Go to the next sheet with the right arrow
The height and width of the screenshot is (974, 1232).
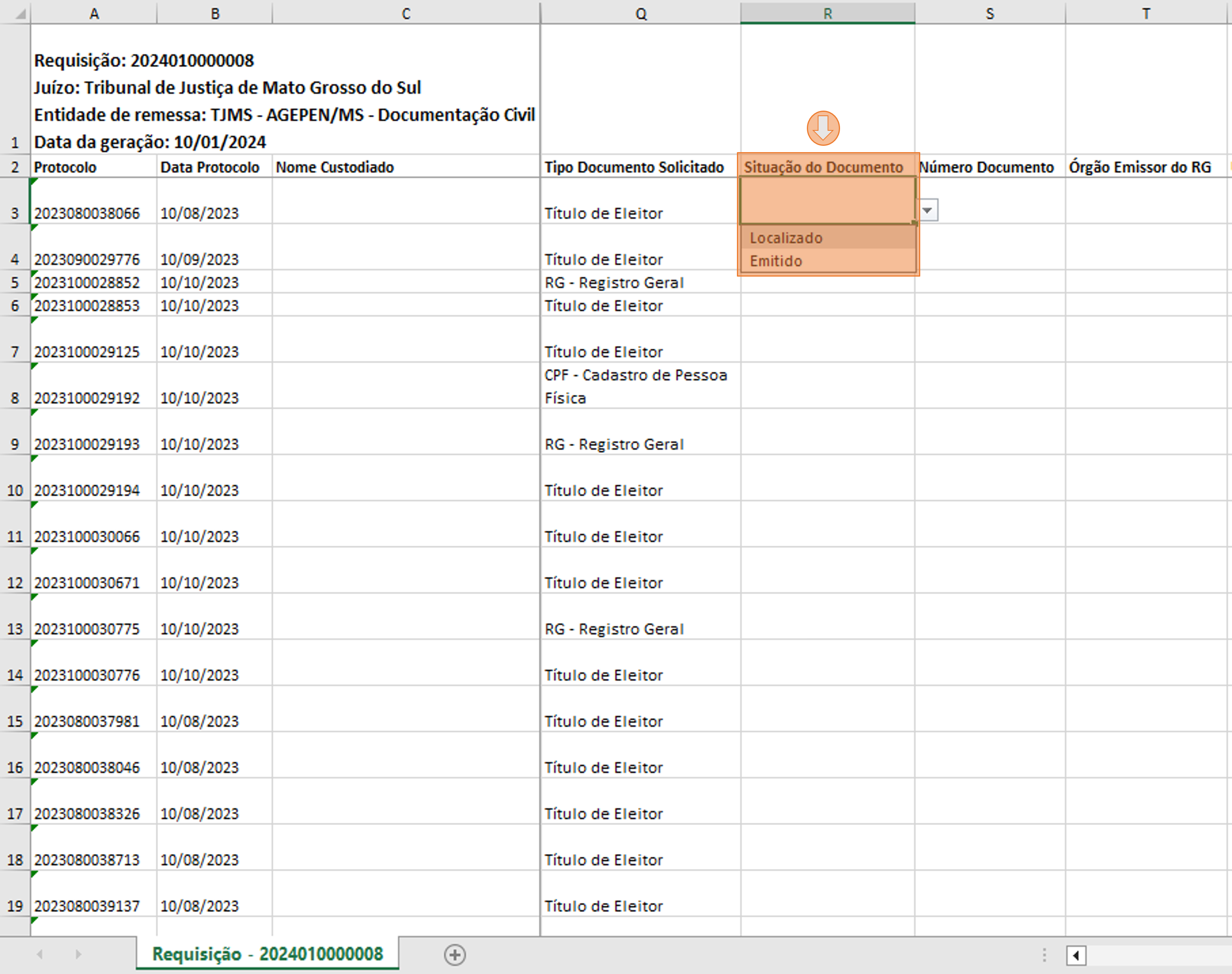[78, 954]
